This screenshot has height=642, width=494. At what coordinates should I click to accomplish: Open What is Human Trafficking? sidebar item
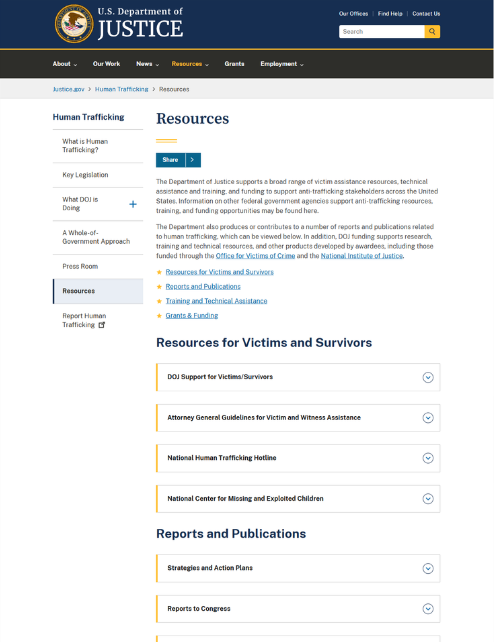[98, 146]
